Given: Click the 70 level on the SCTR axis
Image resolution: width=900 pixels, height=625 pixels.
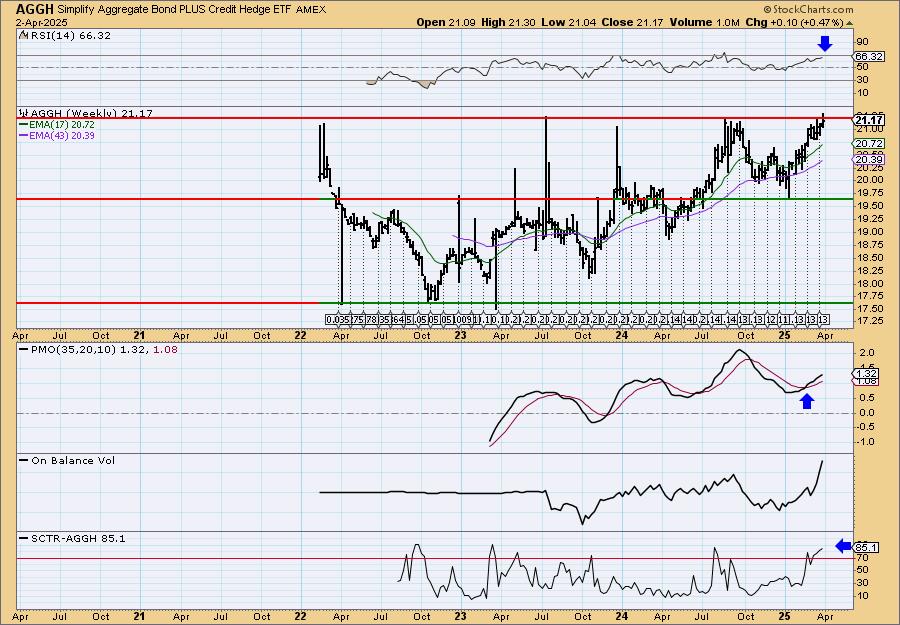Looking at the screenshot, I should coord(863,557).
